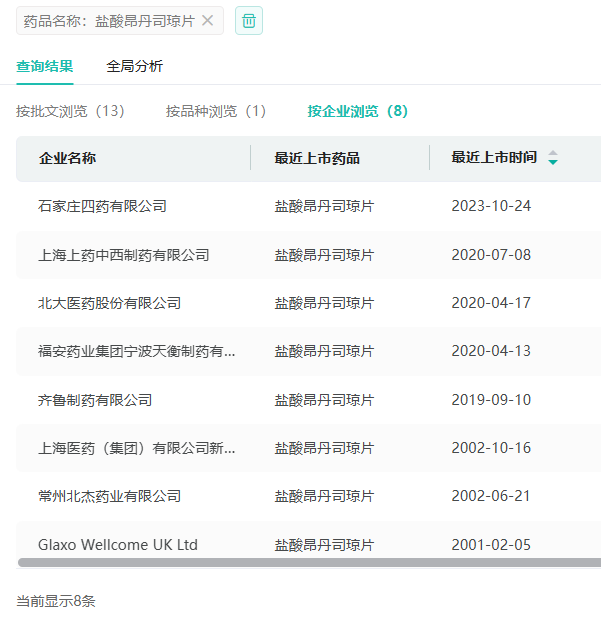
Task: Open 上海上药中西制药有限公司 company entry
Action: click(x=124, y=255)
